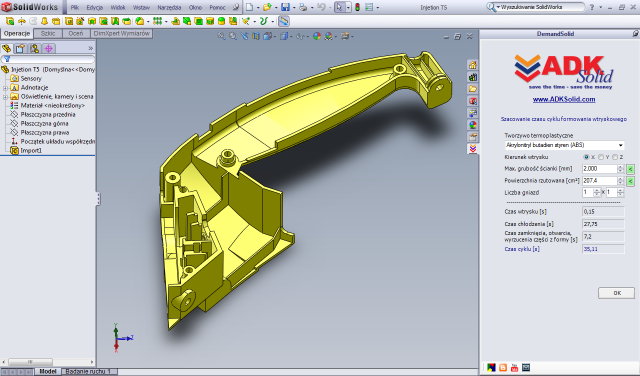
Task: Open SolidWorks Resources home icon in task pane
Action: pos(473,65)
